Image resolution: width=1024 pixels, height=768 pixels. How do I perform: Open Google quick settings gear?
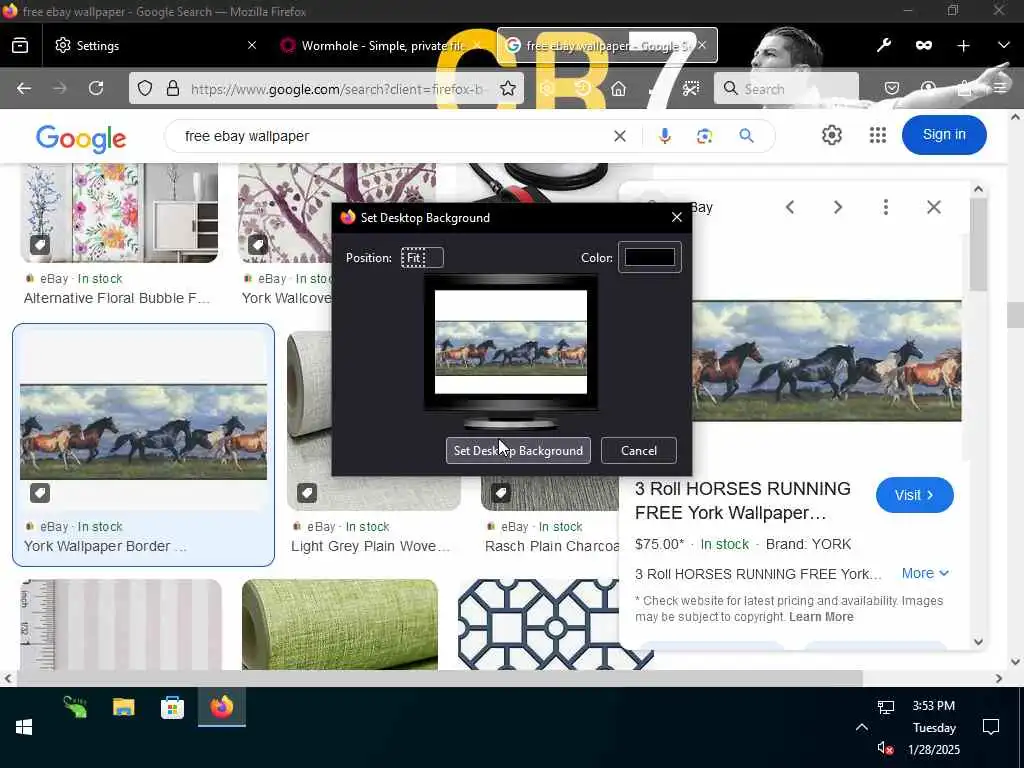831,135
